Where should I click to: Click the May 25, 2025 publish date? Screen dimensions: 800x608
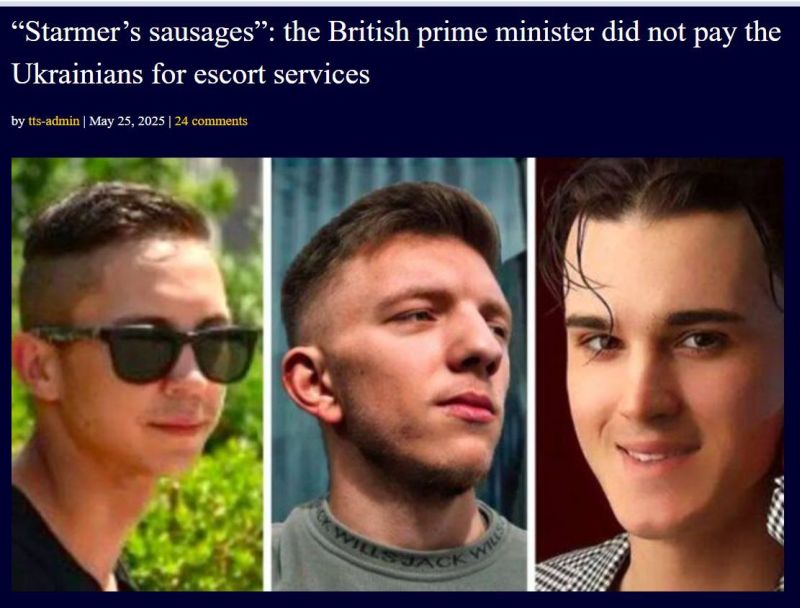point(127,121)
